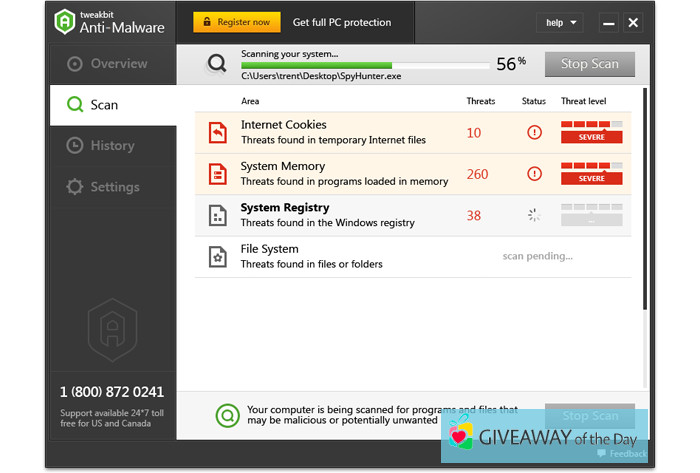
Task: Click Internet Cookies severe warning status icon
Action: tap(534, 132)
